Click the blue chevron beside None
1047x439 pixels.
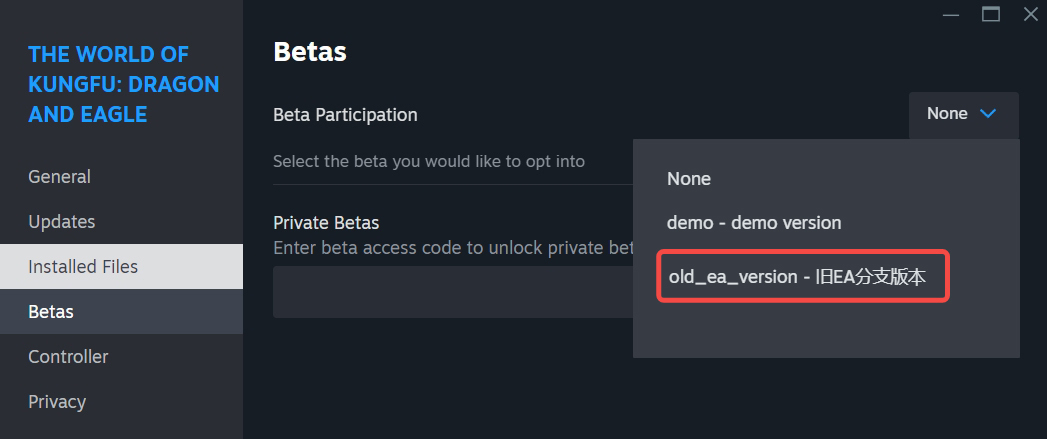click(x=988, y=114)
